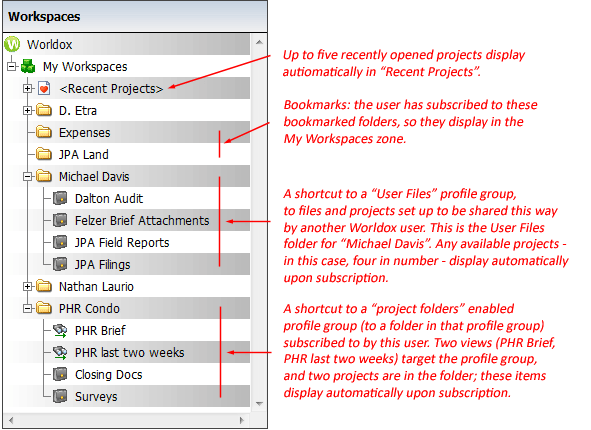Image resolution: width=591 pixels, height=430 pixels.
Task: Click the PHR Brief view icon
Action: (x=60, y=331)
